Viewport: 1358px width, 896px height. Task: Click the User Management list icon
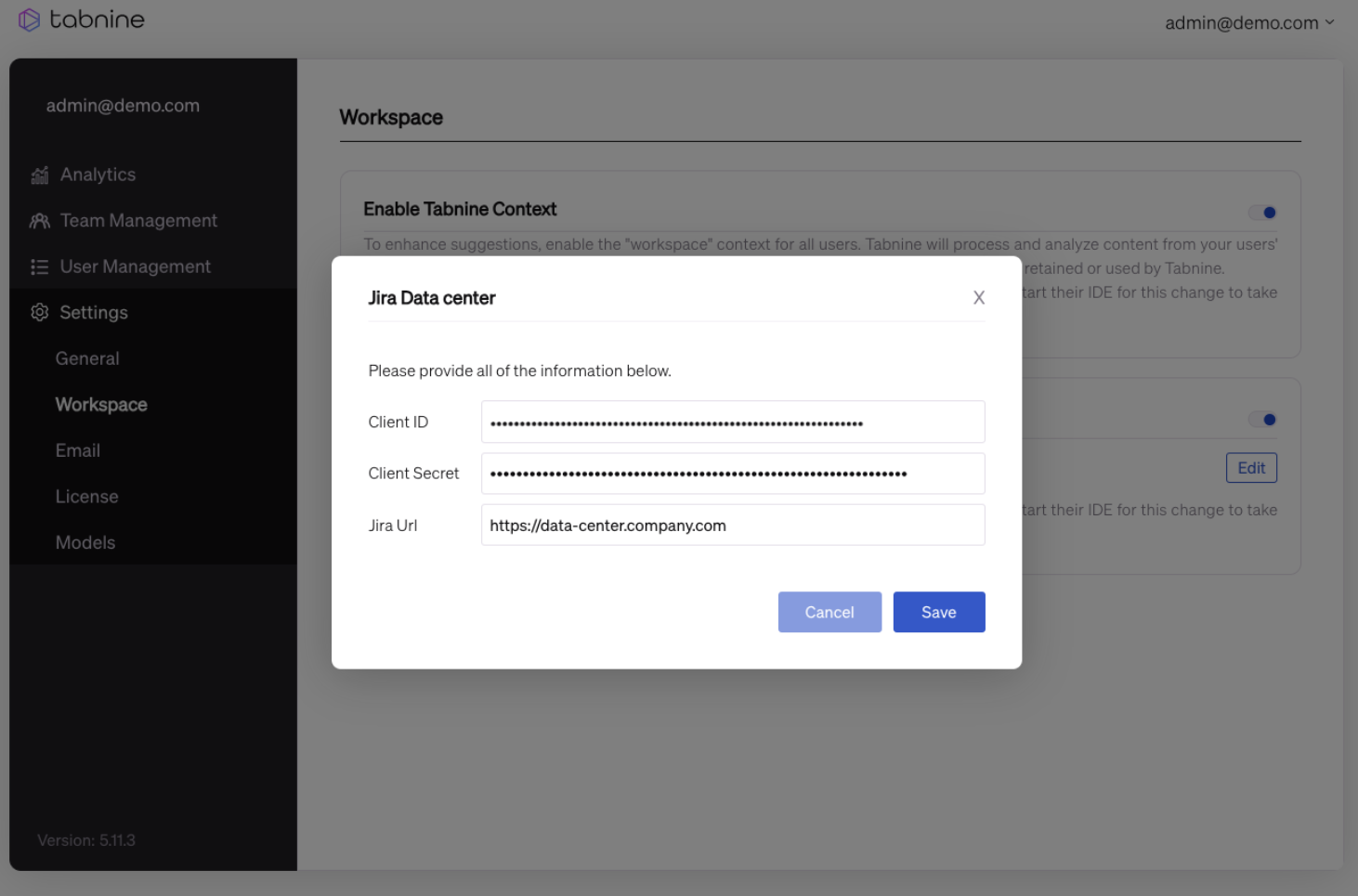[40, 267]
